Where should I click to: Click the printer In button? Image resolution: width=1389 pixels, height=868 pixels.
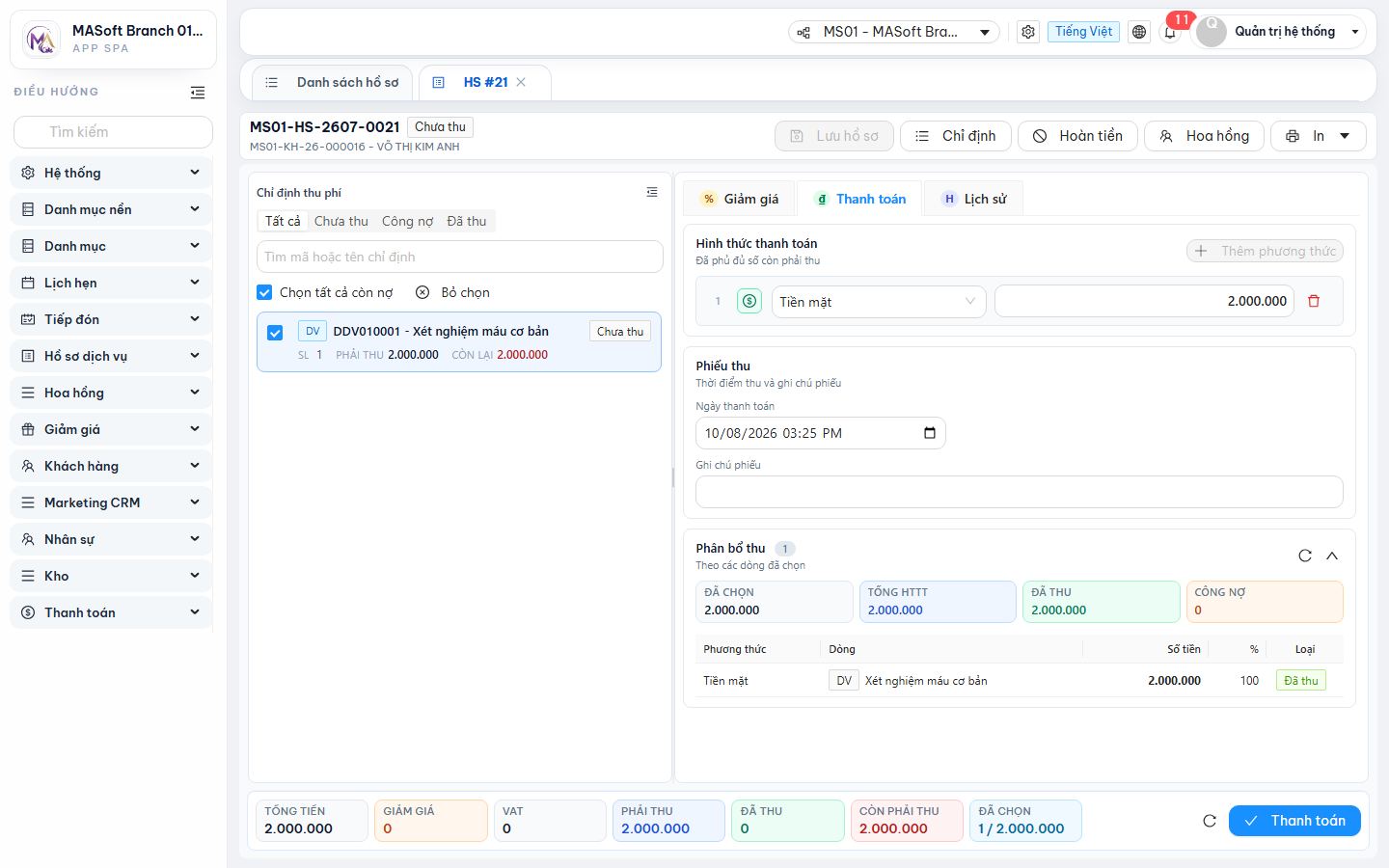[x=1319, y=136]
